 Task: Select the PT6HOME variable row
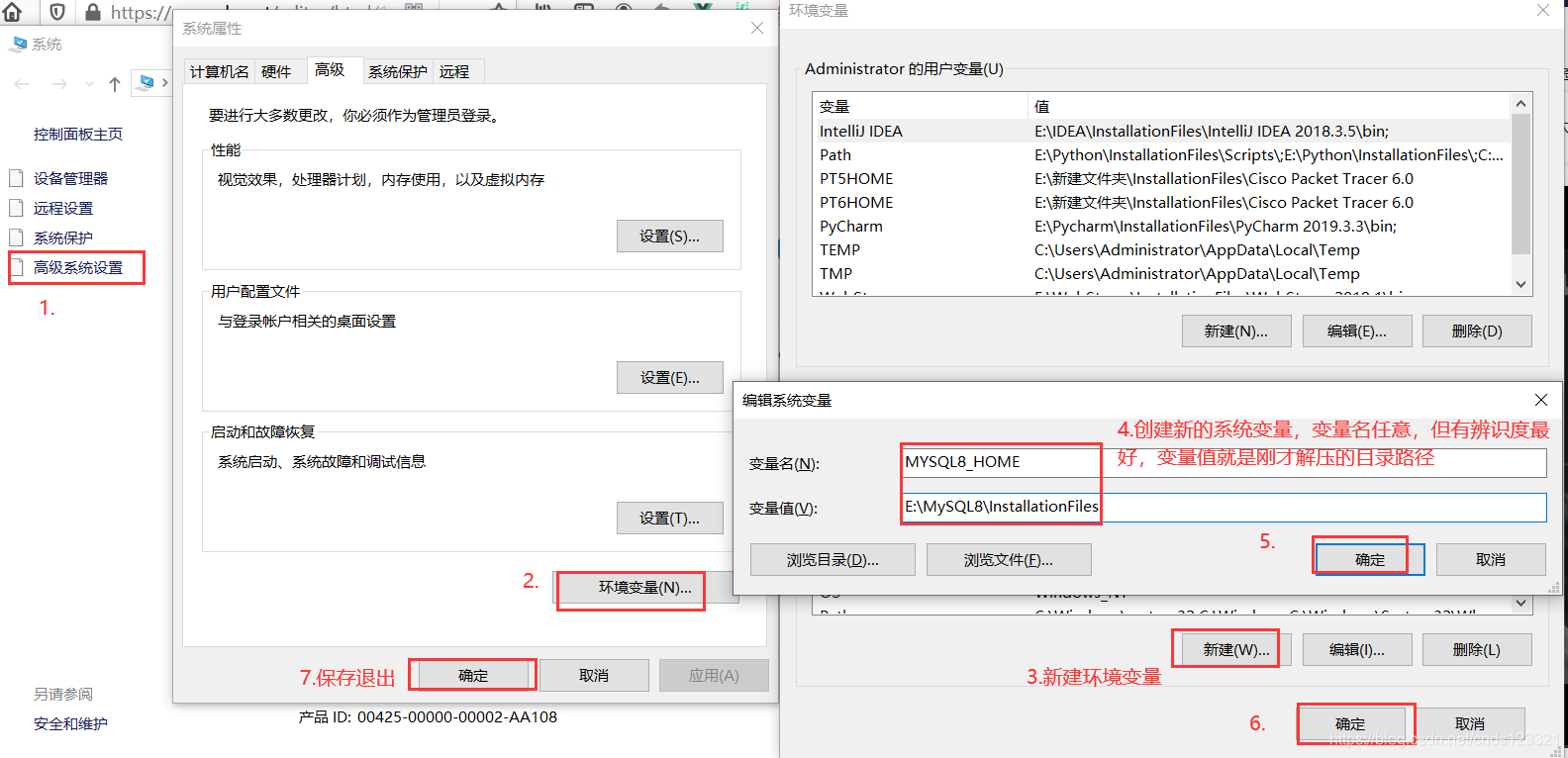1162,202
